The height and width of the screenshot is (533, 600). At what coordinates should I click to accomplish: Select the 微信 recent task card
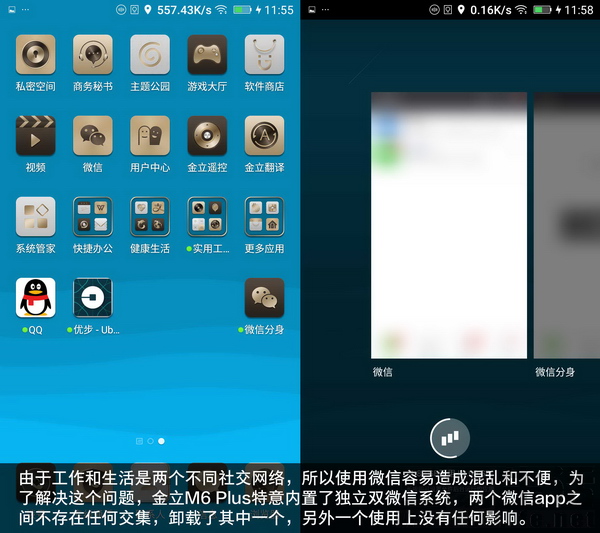point(449,225)
